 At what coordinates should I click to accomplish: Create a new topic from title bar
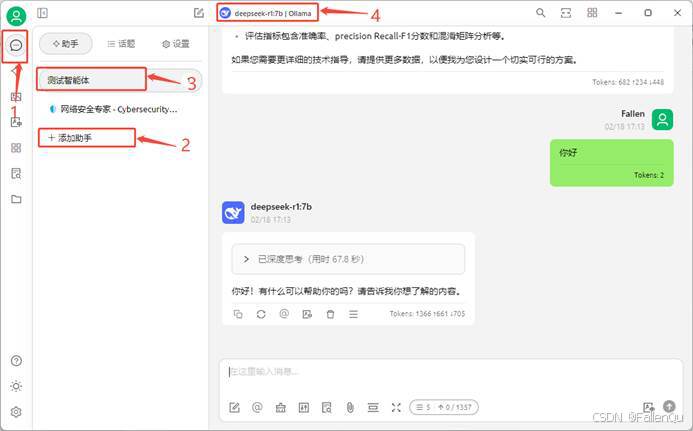pos(199,13)
